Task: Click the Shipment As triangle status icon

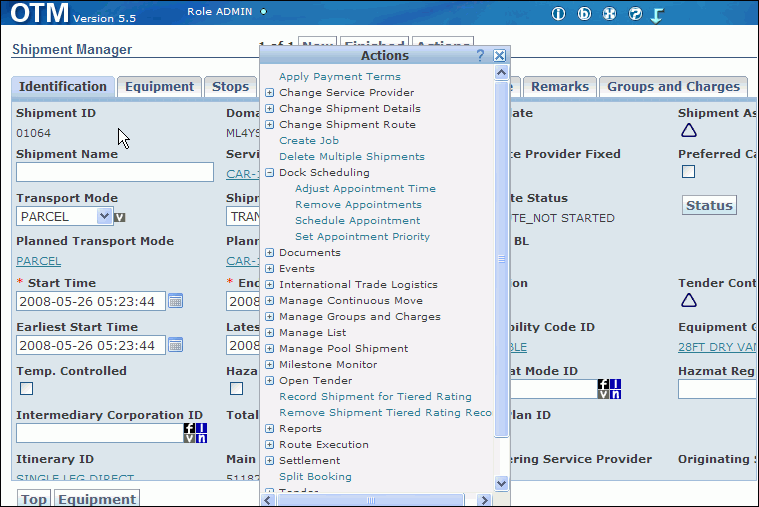Action: [x=689, y=130]
